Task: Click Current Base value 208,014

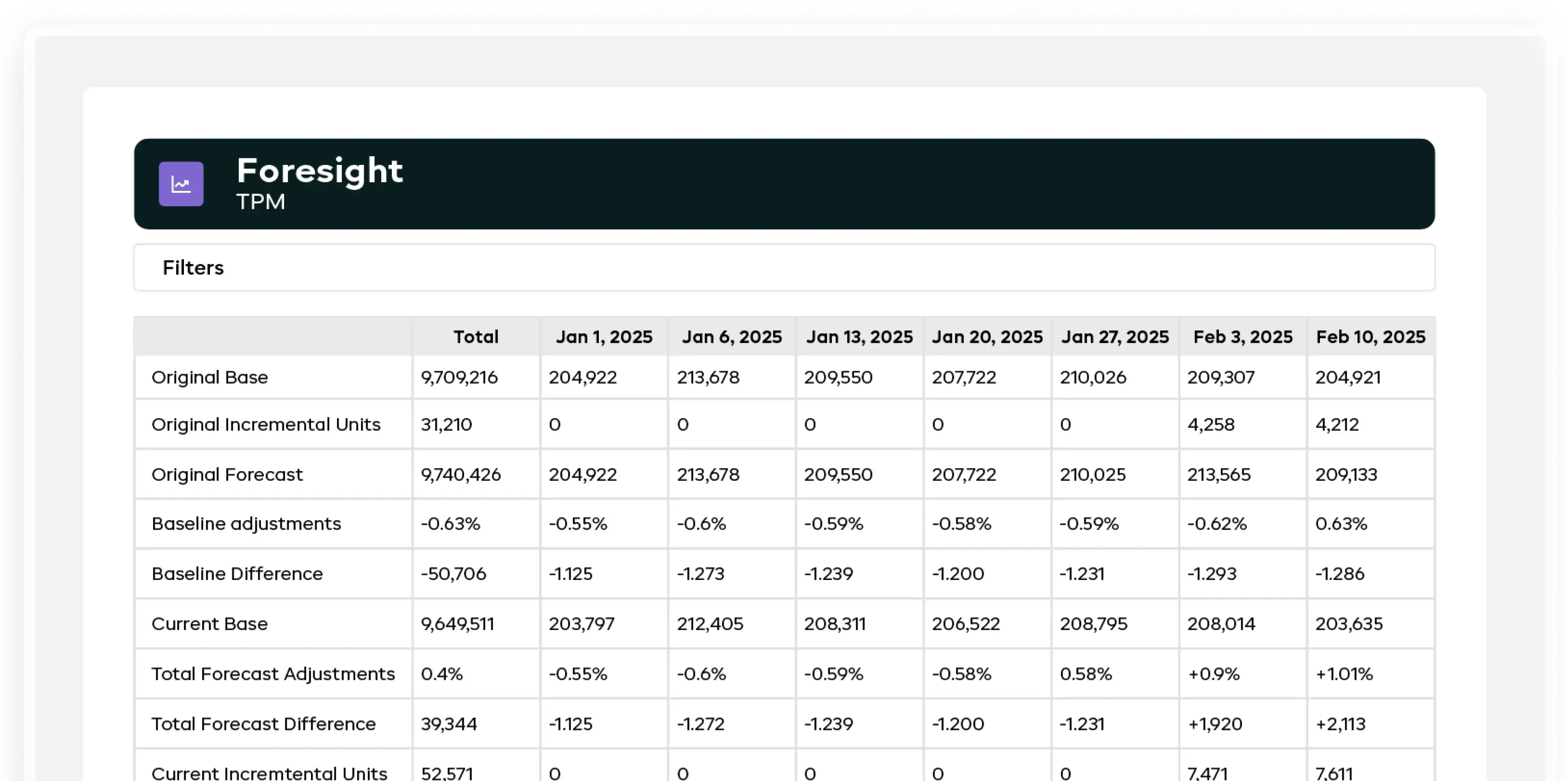Action: (1221, 623)
